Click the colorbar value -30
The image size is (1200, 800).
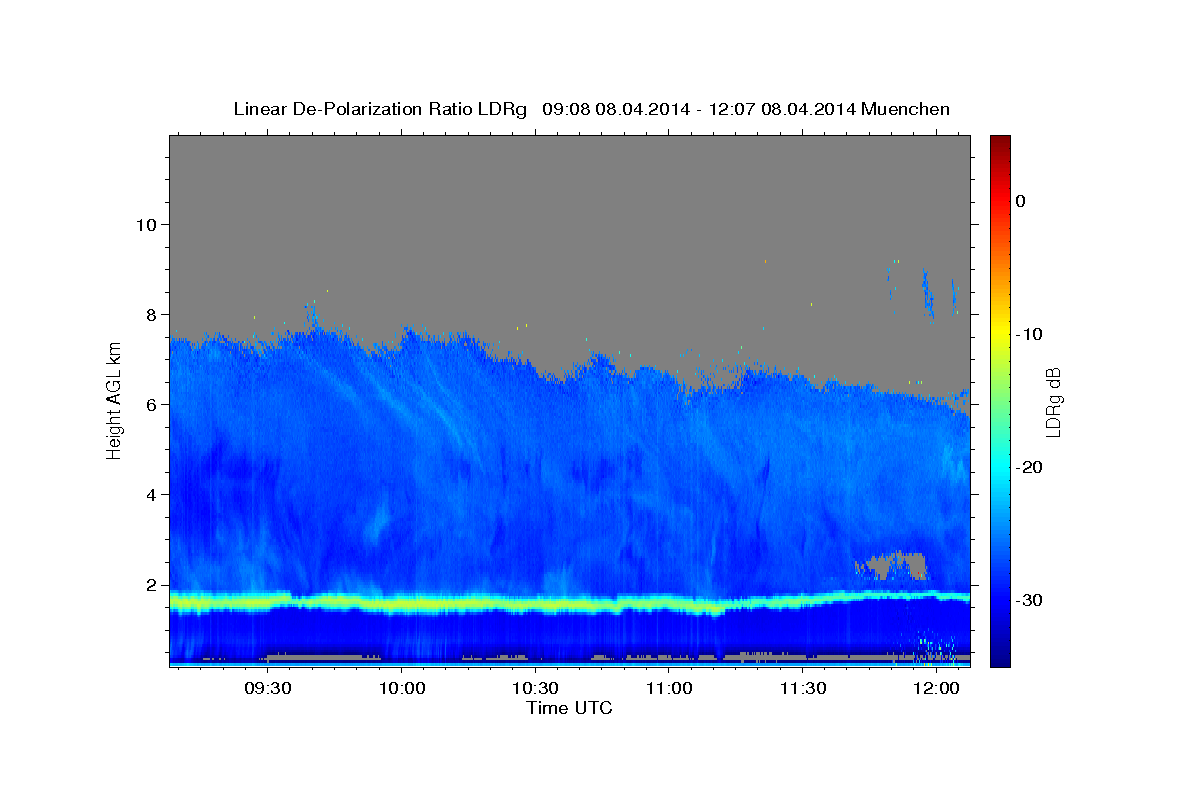(1029, 600)
